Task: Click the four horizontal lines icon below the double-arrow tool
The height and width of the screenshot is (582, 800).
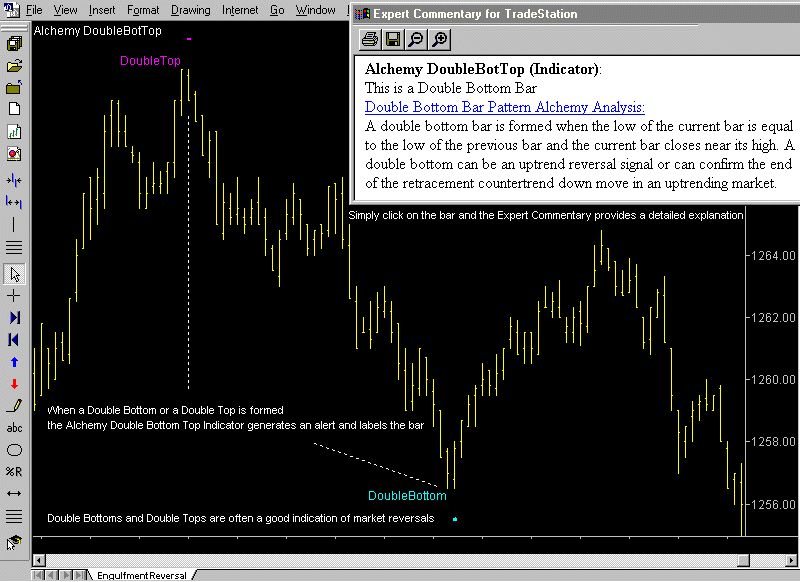Action: (14, 516)
